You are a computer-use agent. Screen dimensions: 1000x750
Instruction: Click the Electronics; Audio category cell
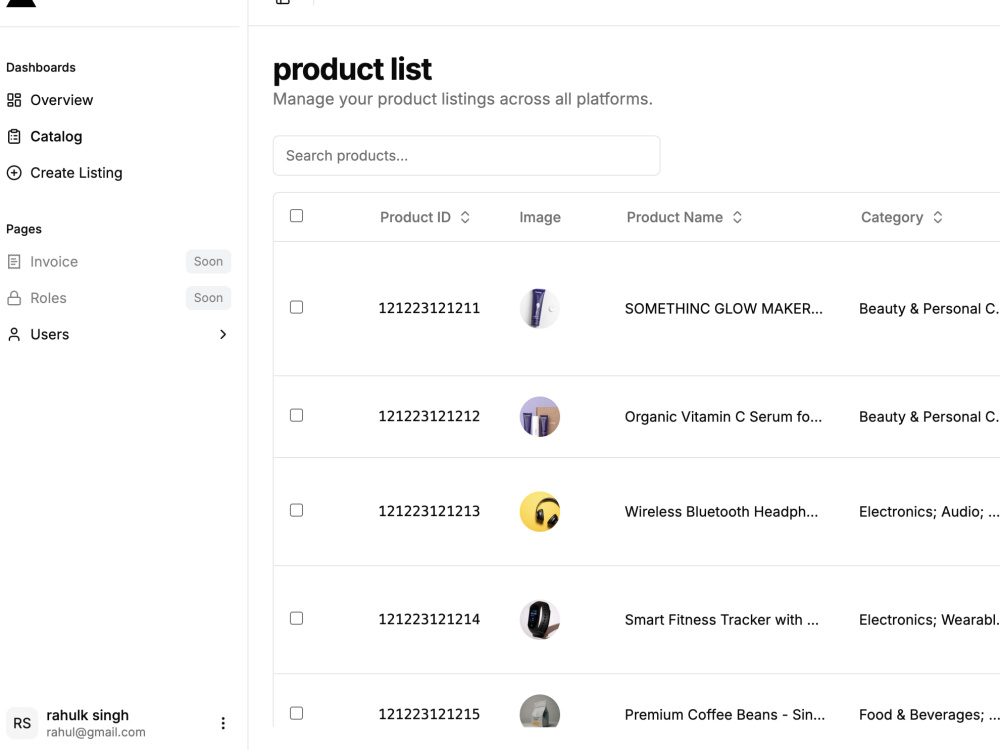[929, 511]
